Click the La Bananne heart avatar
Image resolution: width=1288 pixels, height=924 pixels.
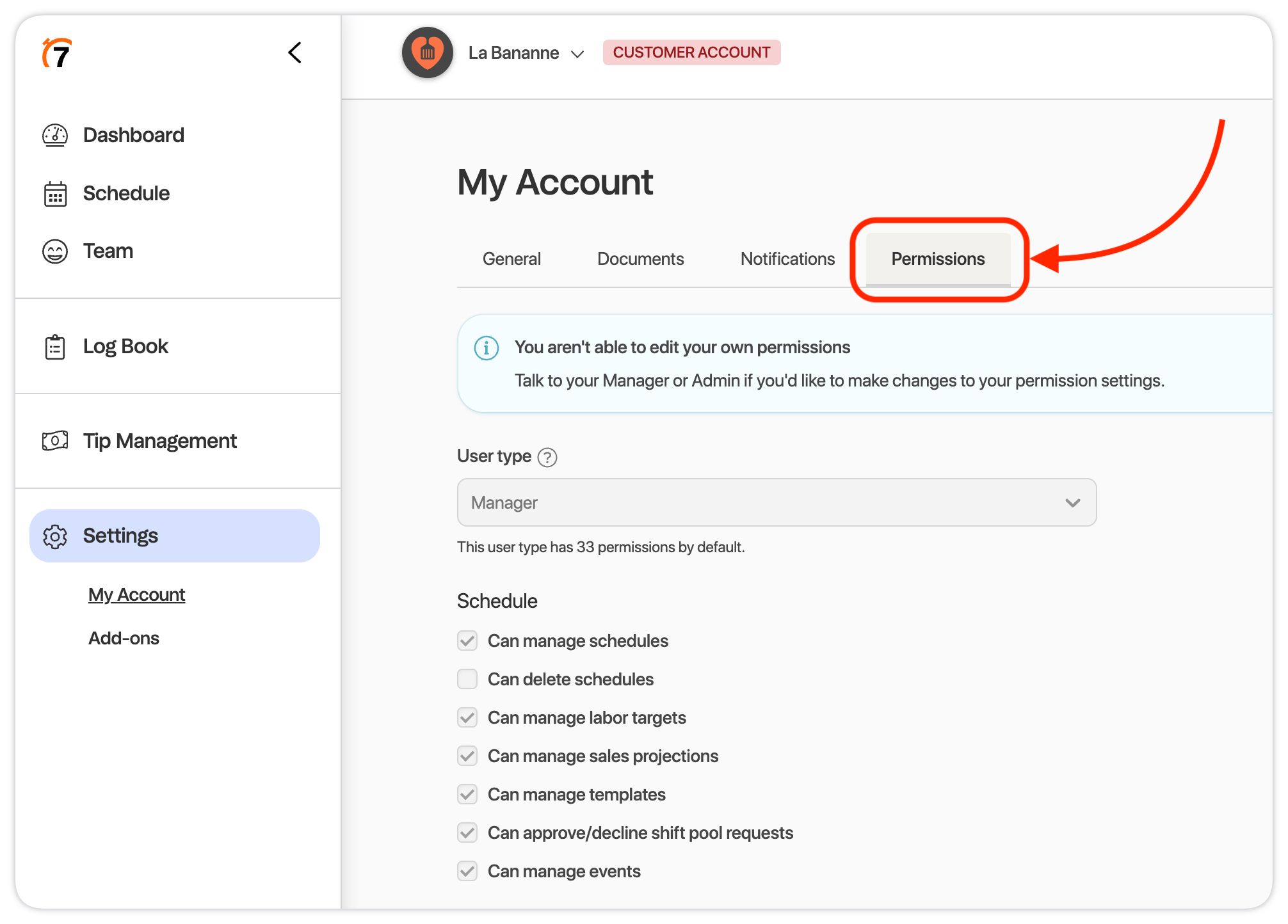428,52
